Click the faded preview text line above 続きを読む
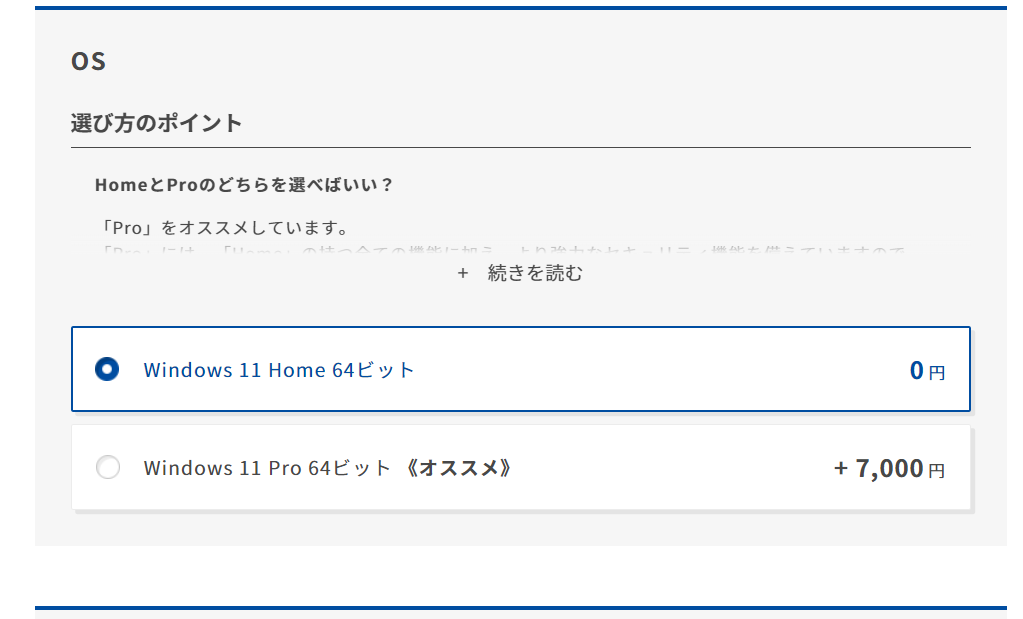The width and height of the screenshot is (1023, 619). point(500,250)
